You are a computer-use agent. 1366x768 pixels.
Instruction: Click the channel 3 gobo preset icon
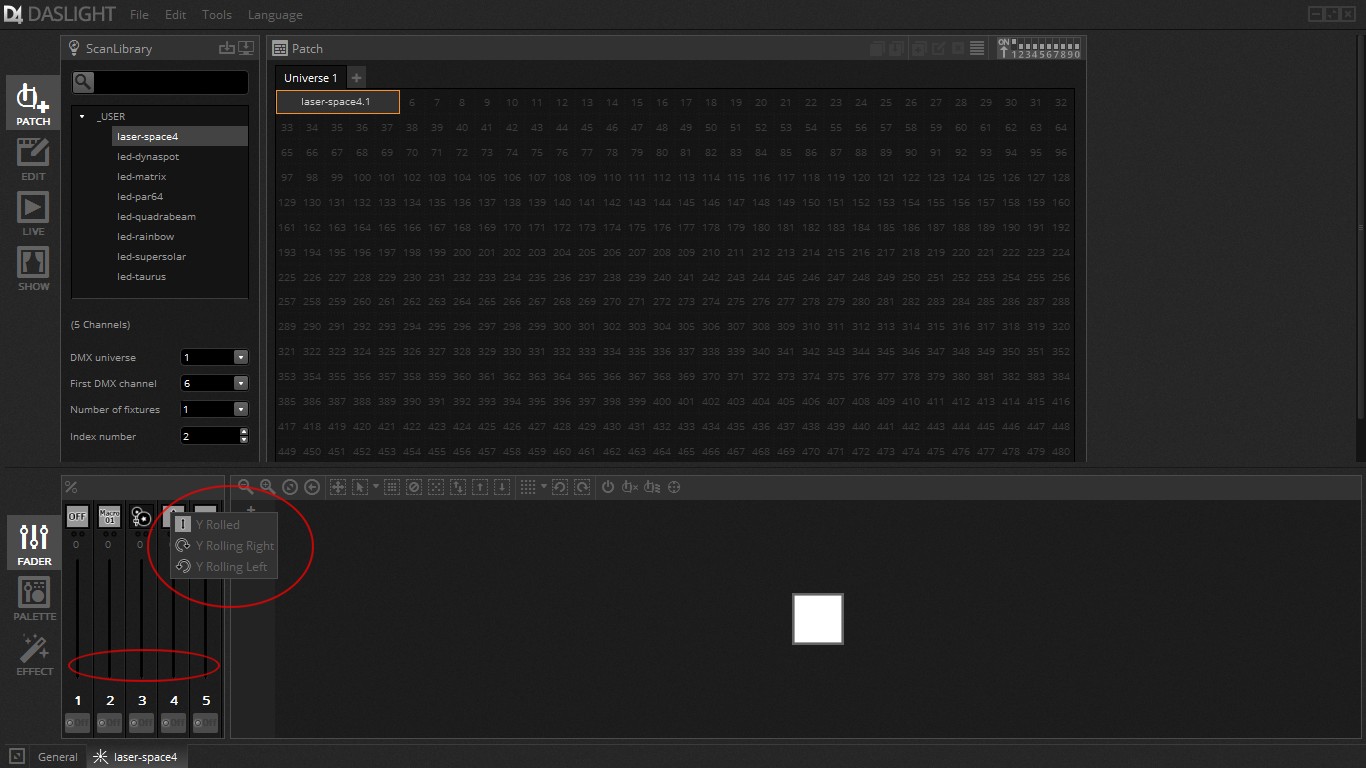(x=141, y=516)
